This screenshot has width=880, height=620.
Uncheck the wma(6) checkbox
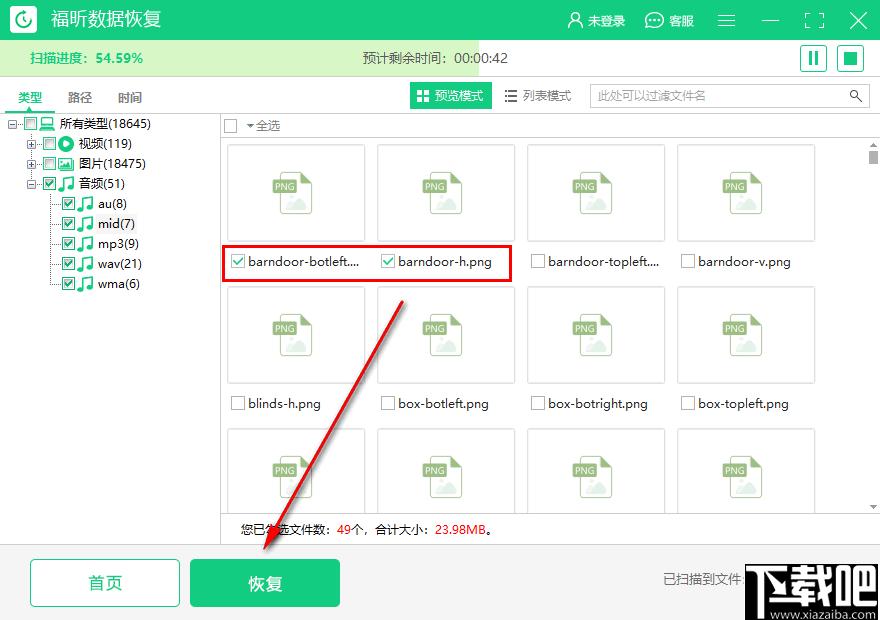[x=68, y=284]
